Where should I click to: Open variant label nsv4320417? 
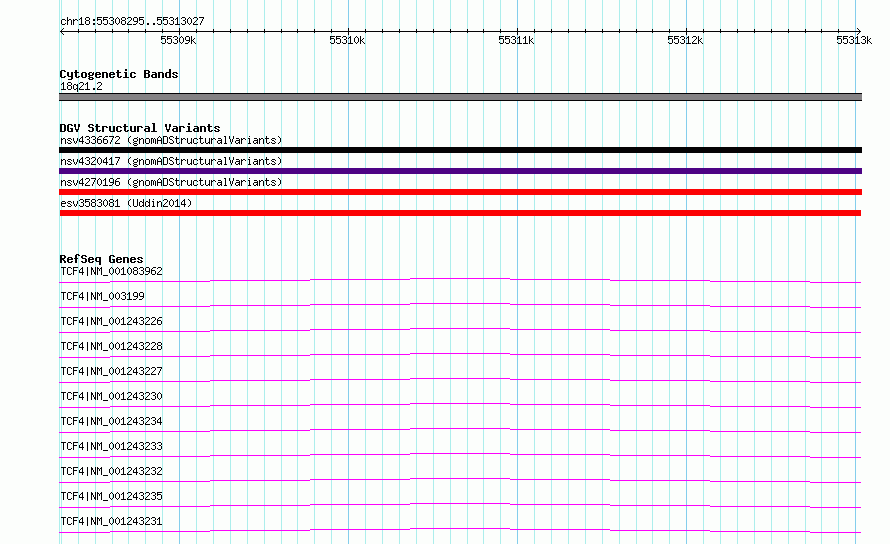pyautogui.click(x=171, y=161)
